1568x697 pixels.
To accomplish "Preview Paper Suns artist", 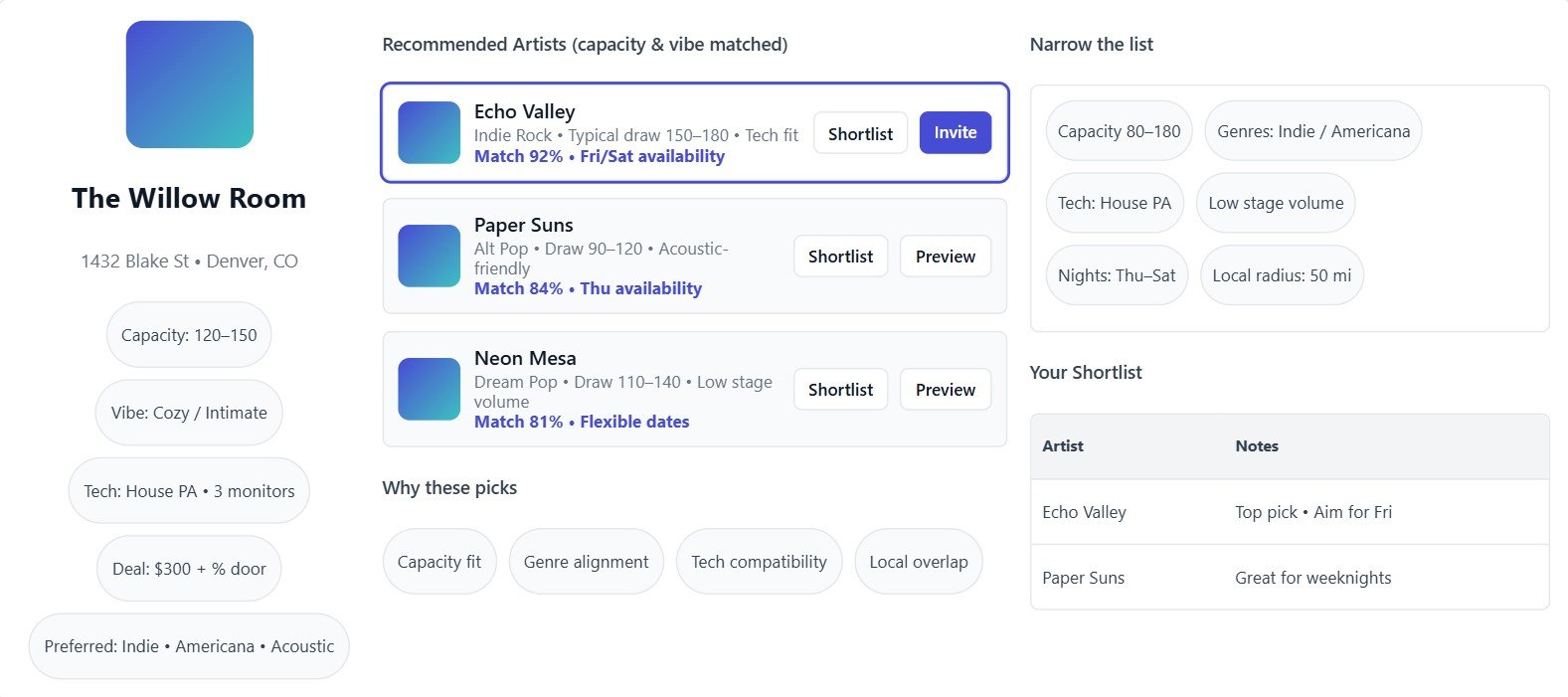I will 945,257.
